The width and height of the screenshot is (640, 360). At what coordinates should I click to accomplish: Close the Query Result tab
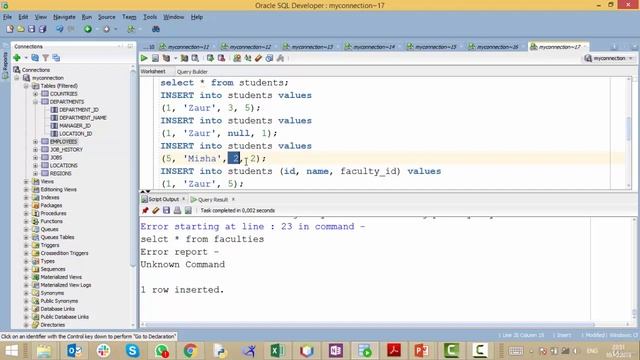click(233, 200)
